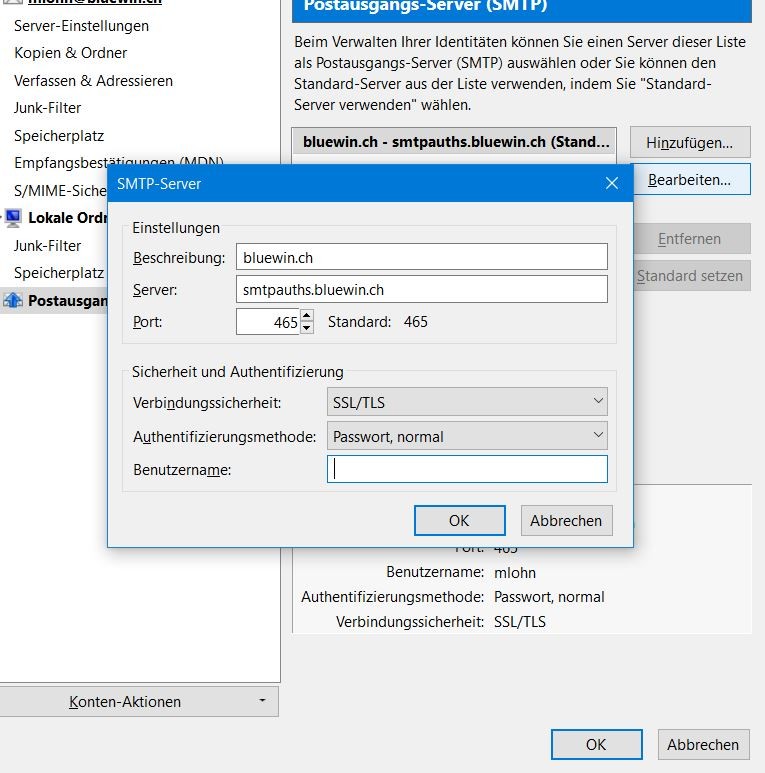This screenshot has height=773, width=765.
Task: Click the Port number field
Action: (268, 322)
